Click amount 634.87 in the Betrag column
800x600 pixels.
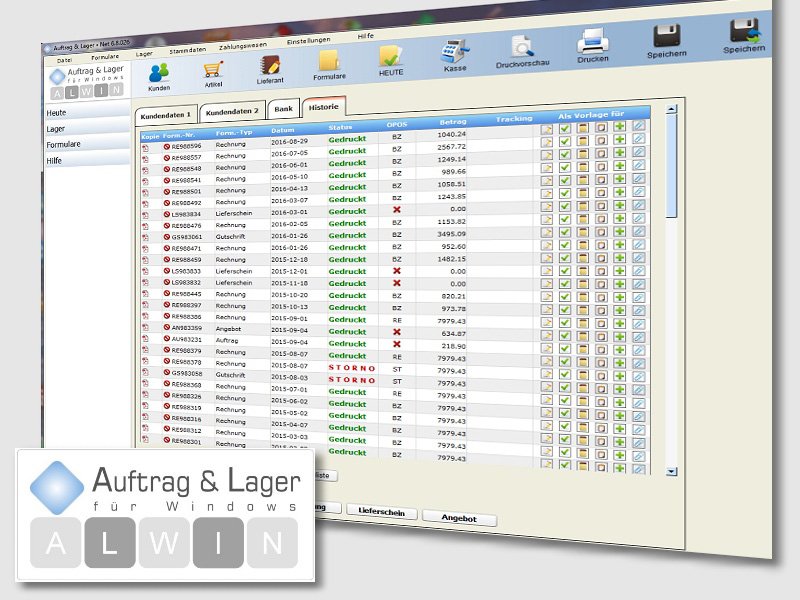(x=455, y=334)
